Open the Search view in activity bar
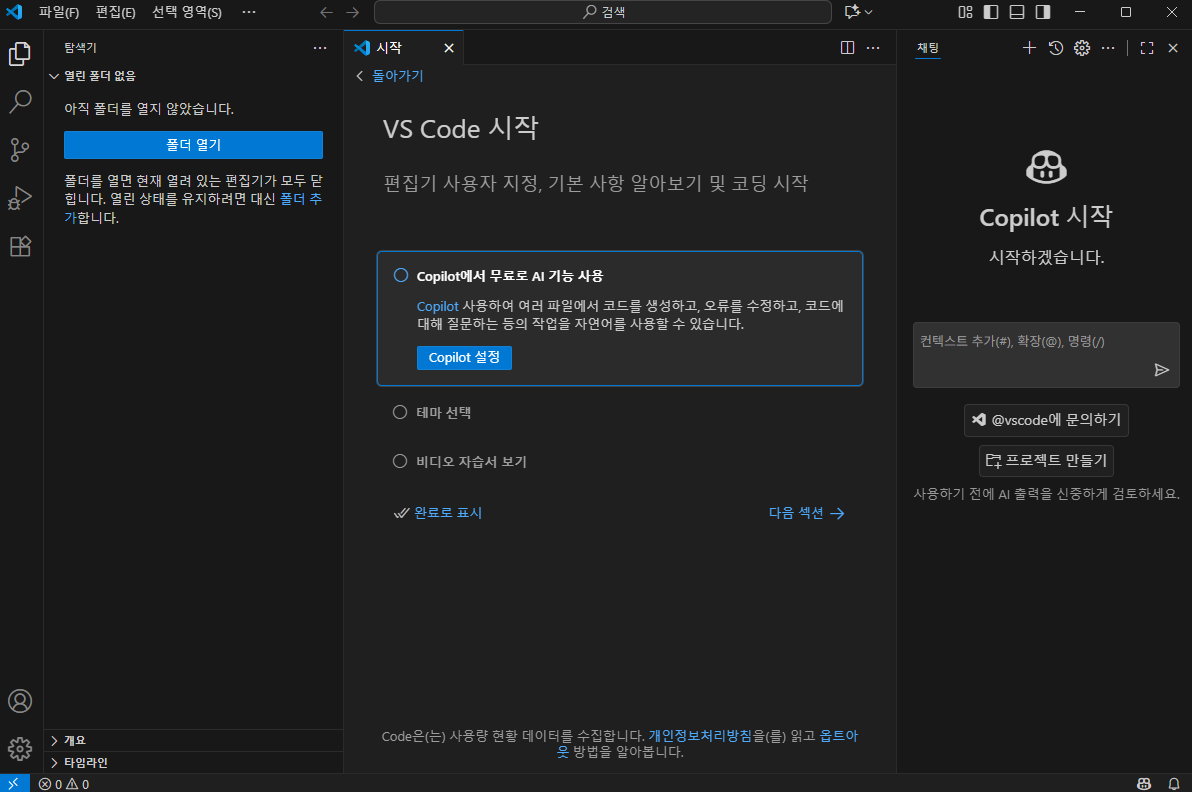Image resolution: width=1192 pixels, height=792 pixels. point(21,102)
